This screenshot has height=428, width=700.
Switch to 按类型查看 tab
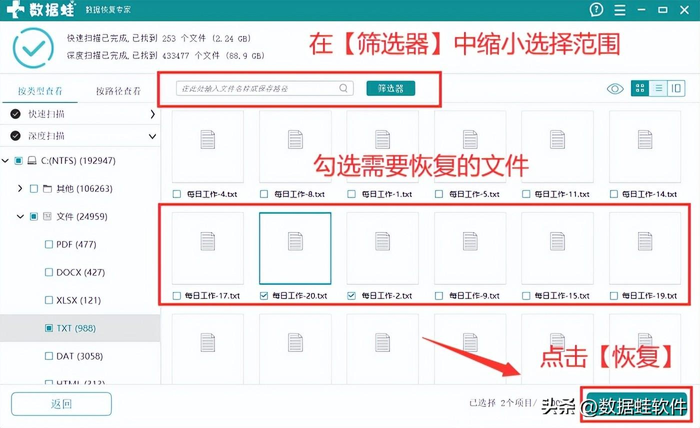point(40,91)
